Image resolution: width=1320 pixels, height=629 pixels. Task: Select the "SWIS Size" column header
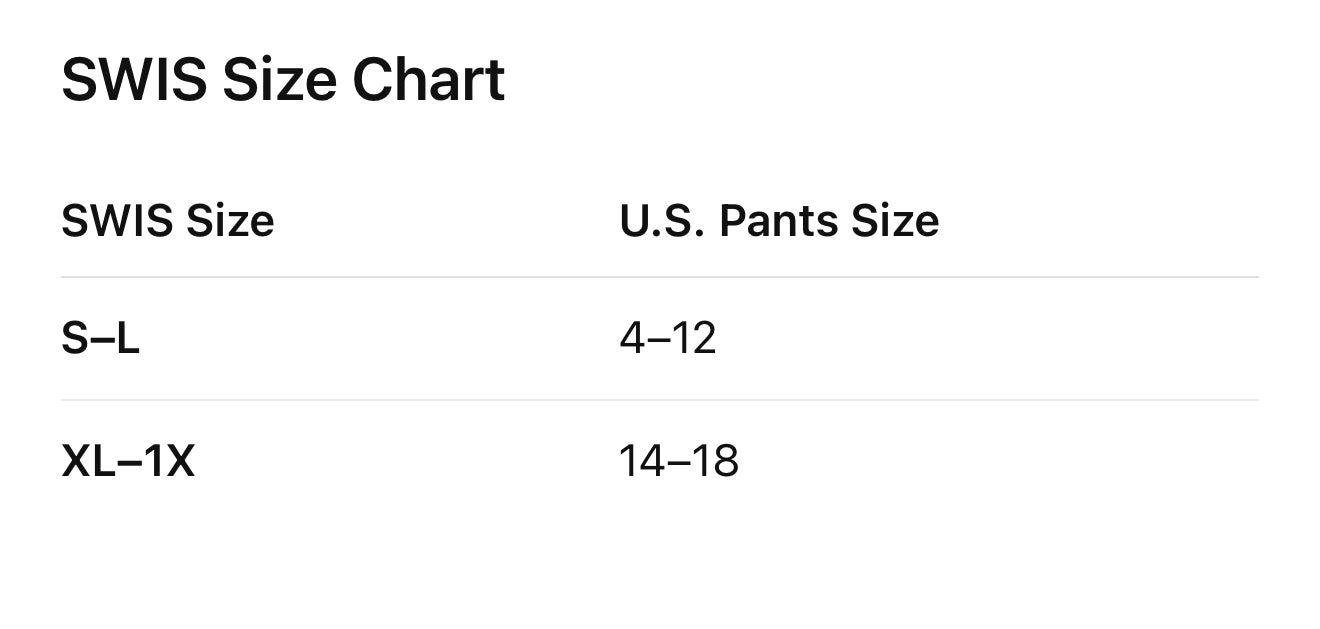pos(167,220)
